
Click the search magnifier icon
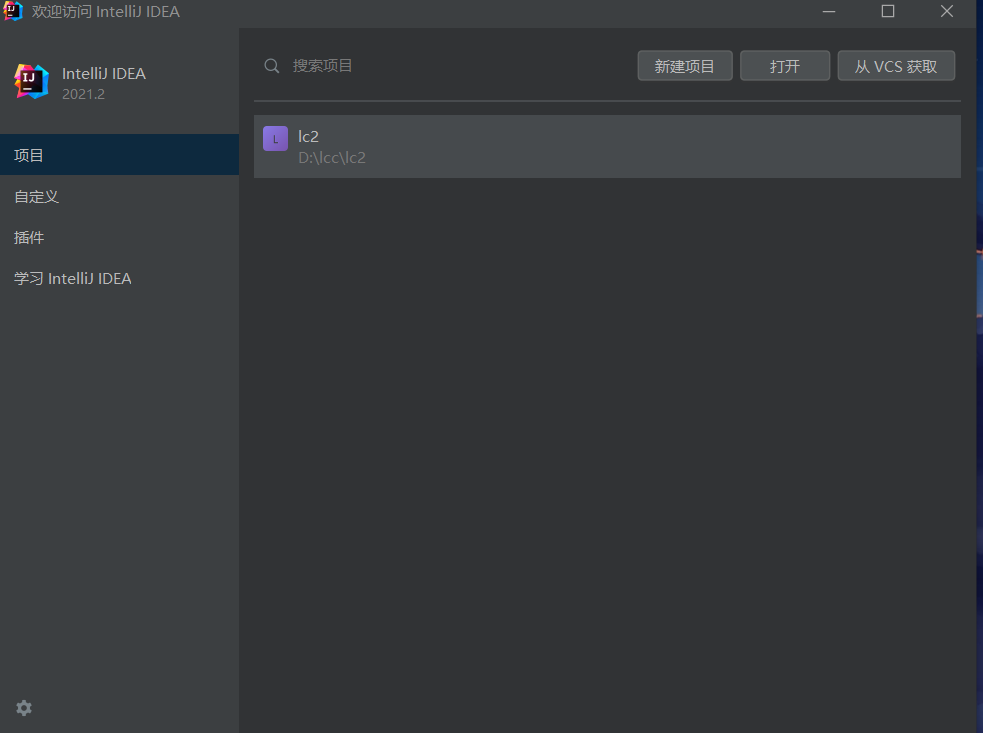[x=271, y=66]
